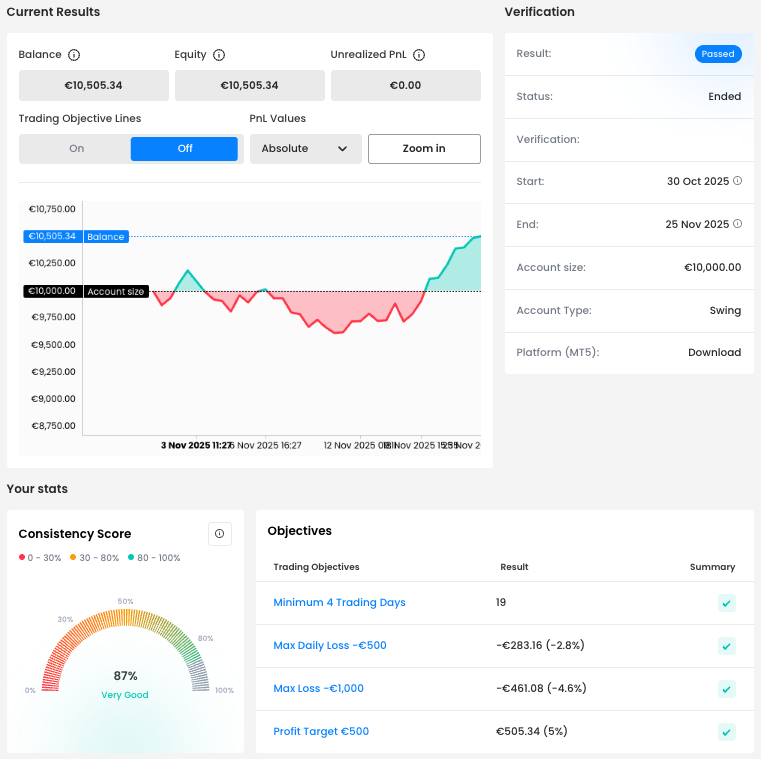The width and height of the screenshot is (761, 759).
Task: Click the Zoom in button
Action: tap(424, 149)
